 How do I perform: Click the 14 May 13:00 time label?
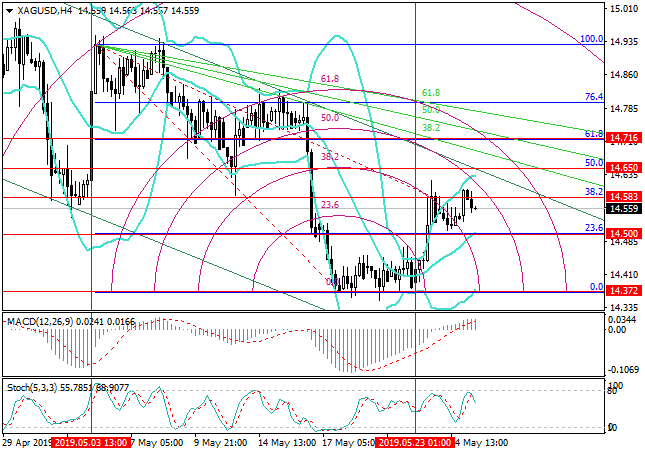click(x=288, y=442)
